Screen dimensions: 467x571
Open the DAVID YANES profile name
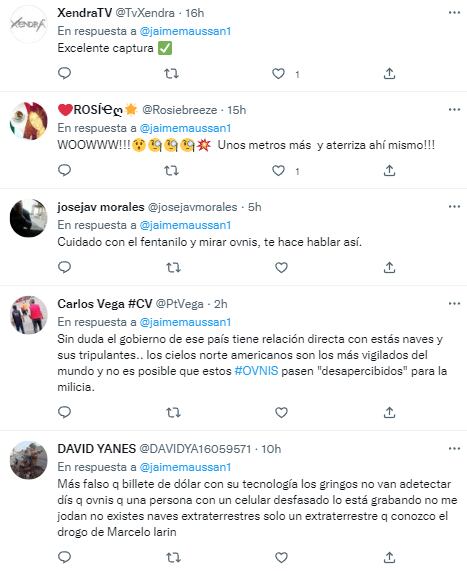tap(97, 449)
